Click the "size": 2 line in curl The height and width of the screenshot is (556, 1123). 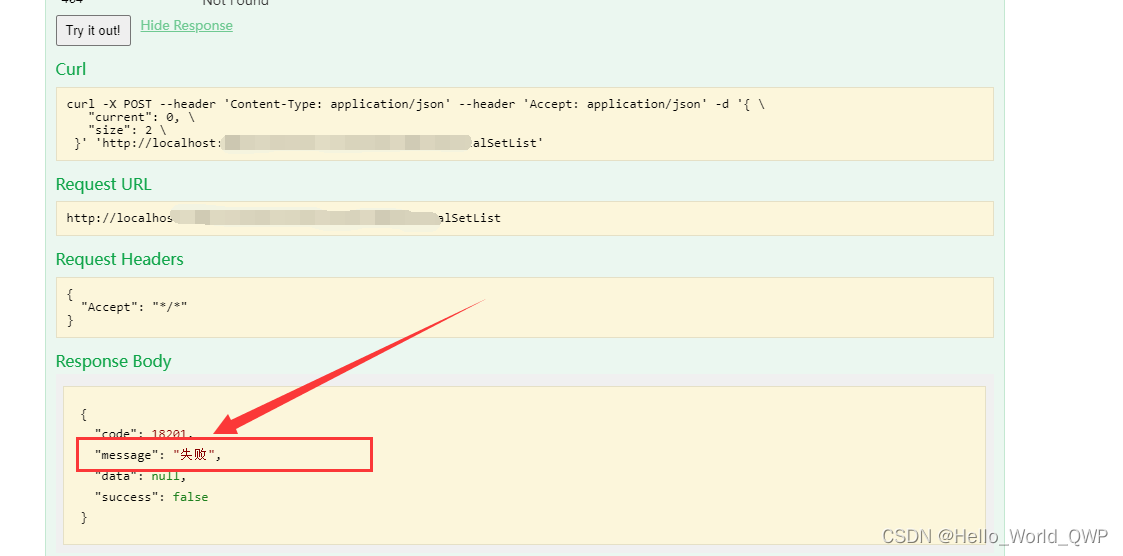click(127, 130)
